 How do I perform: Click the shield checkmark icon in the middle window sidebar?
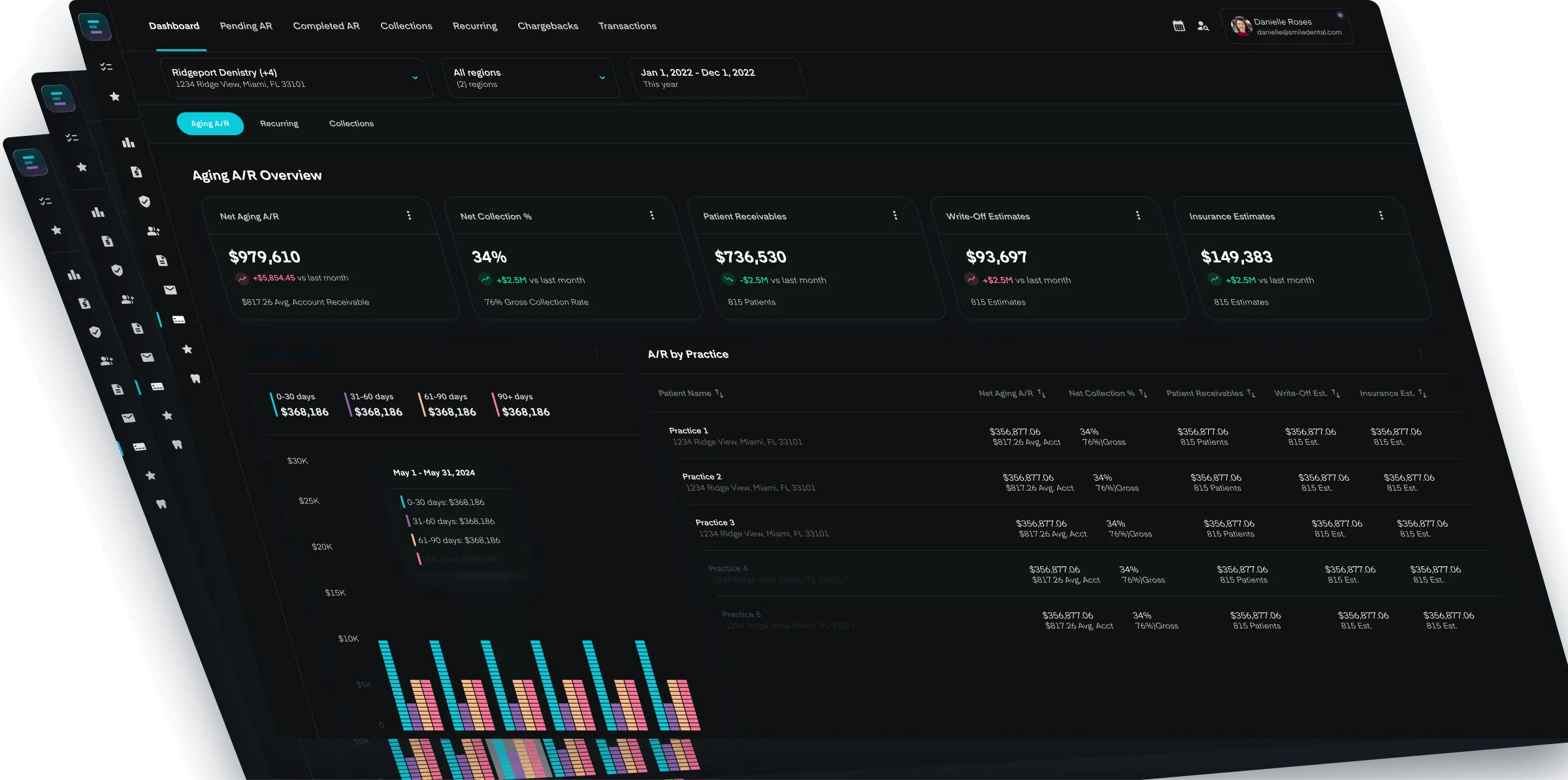[x=117, y=270]
